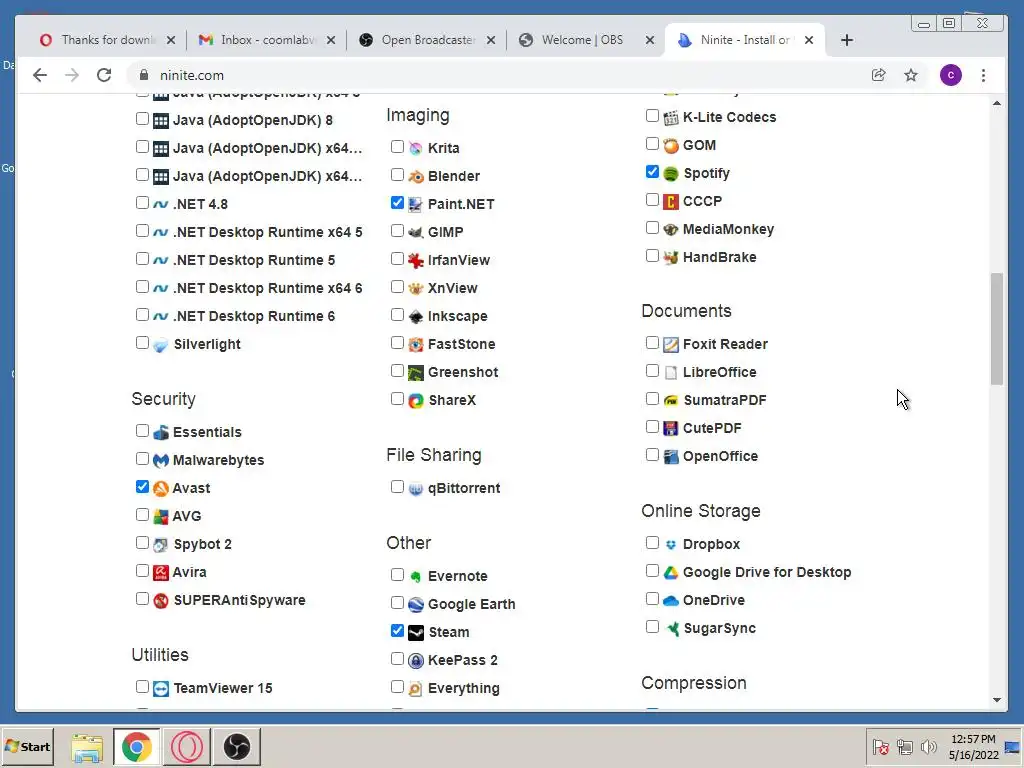Click the GIMP icon in Imaging
Viewport: 1024px width, 768px height.
415,232
